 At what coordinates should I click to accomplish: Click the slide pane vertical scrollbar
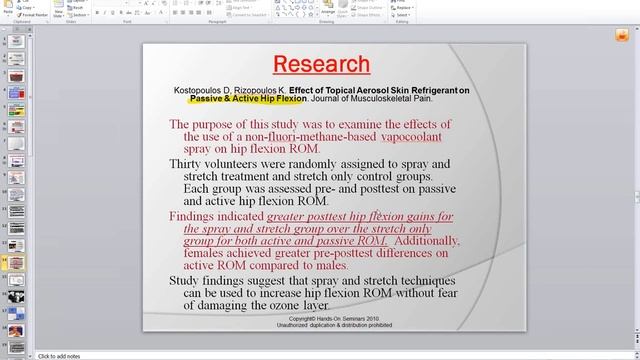pos(637,180)
